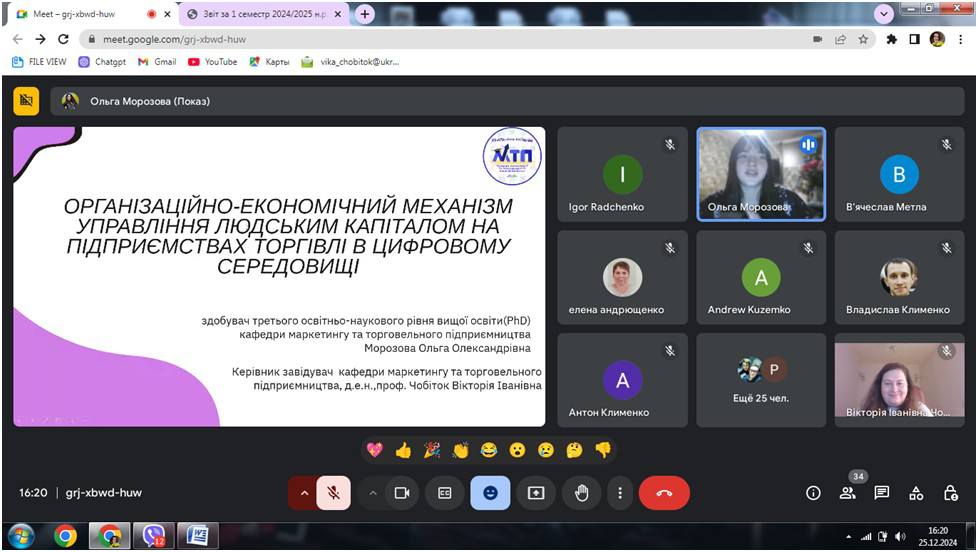Viewport: 978px width, 552px height.
Task: Raise hand in the meeting
Action: [x=581, y=493]
